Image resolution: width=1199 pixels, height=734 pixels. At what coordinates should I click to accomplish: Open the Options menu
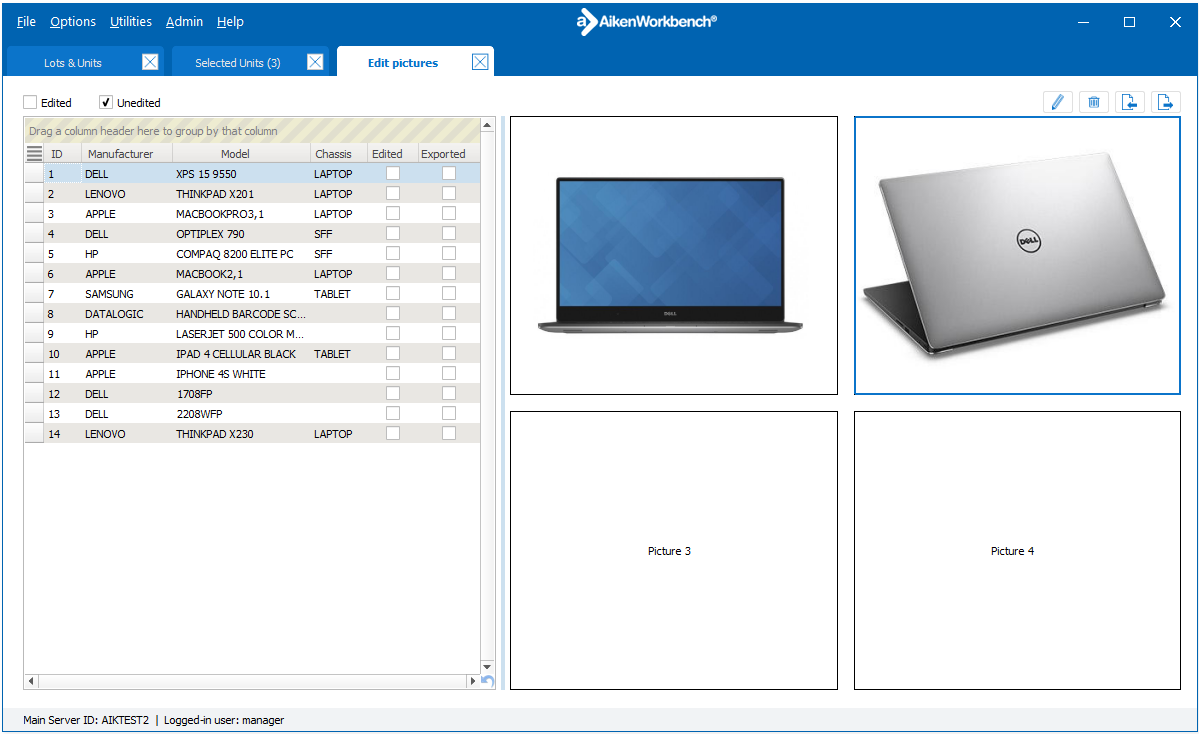[x=73, y=21]
